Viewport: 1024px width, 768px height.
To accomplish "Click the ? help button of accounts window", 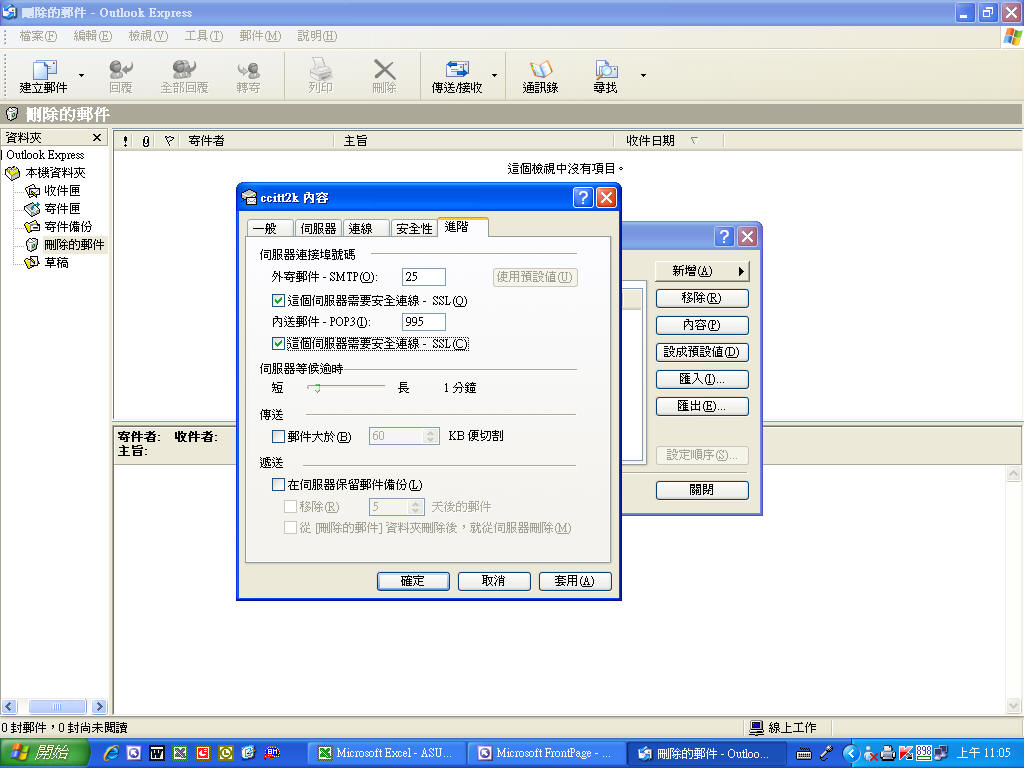I will coord(724,236).
